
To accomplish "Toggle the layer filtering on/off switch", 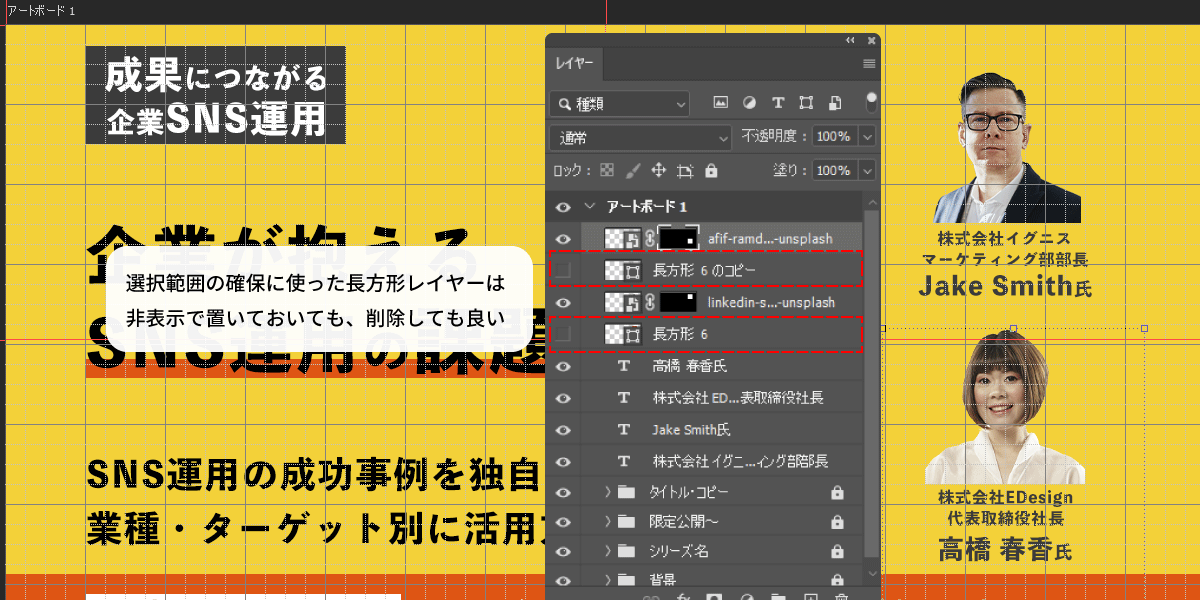I will coord(871,101).
